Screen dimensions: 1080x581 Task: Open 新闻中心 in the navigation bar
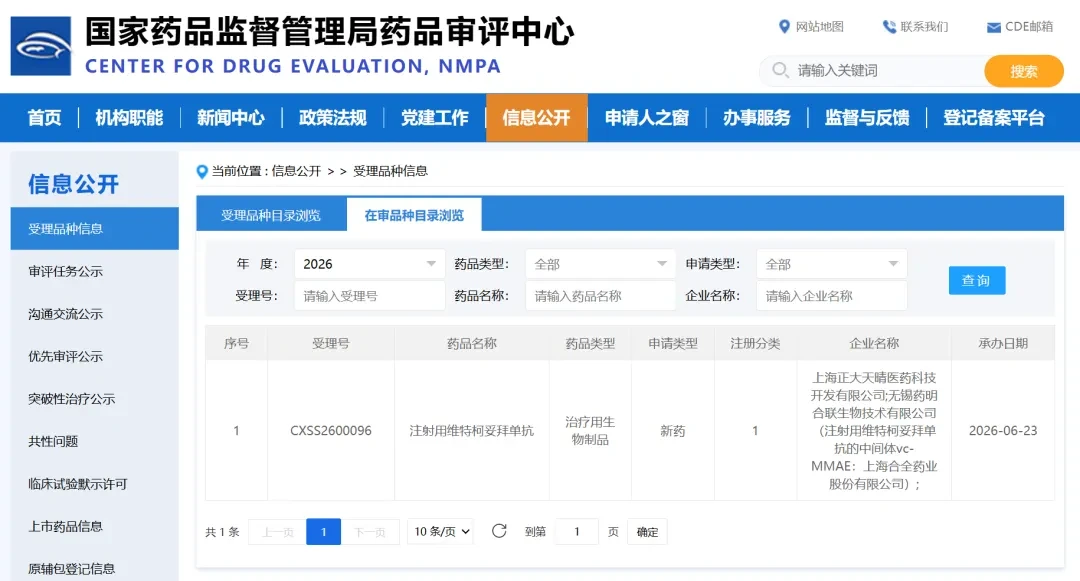231,118
